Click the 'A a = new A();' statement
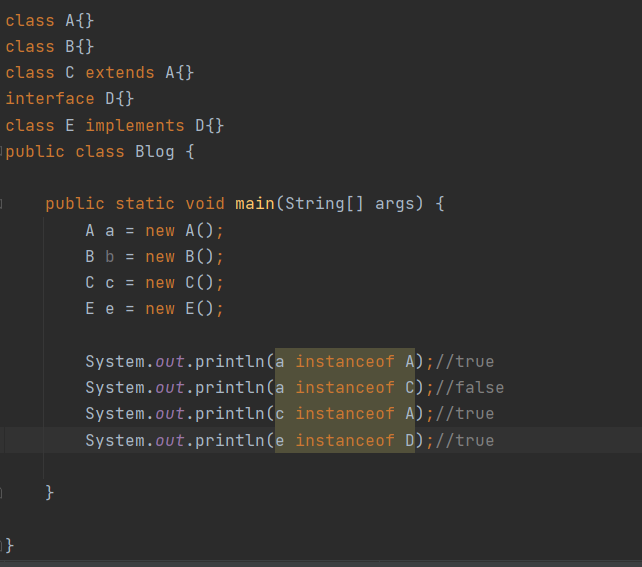Screen dimensions: 642x567 (x=154, y=230)
